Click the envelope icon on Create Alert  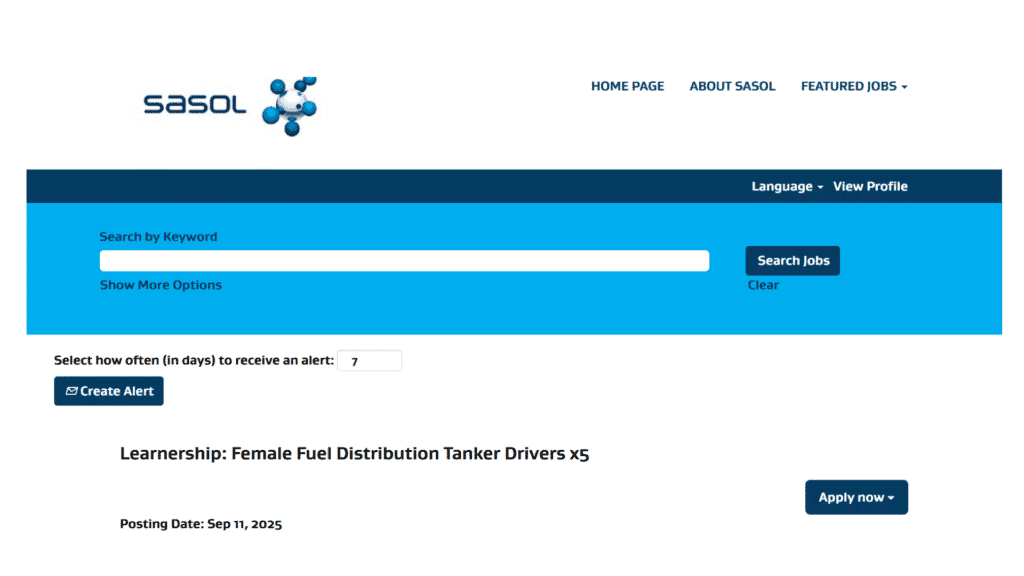click(70, 391)
